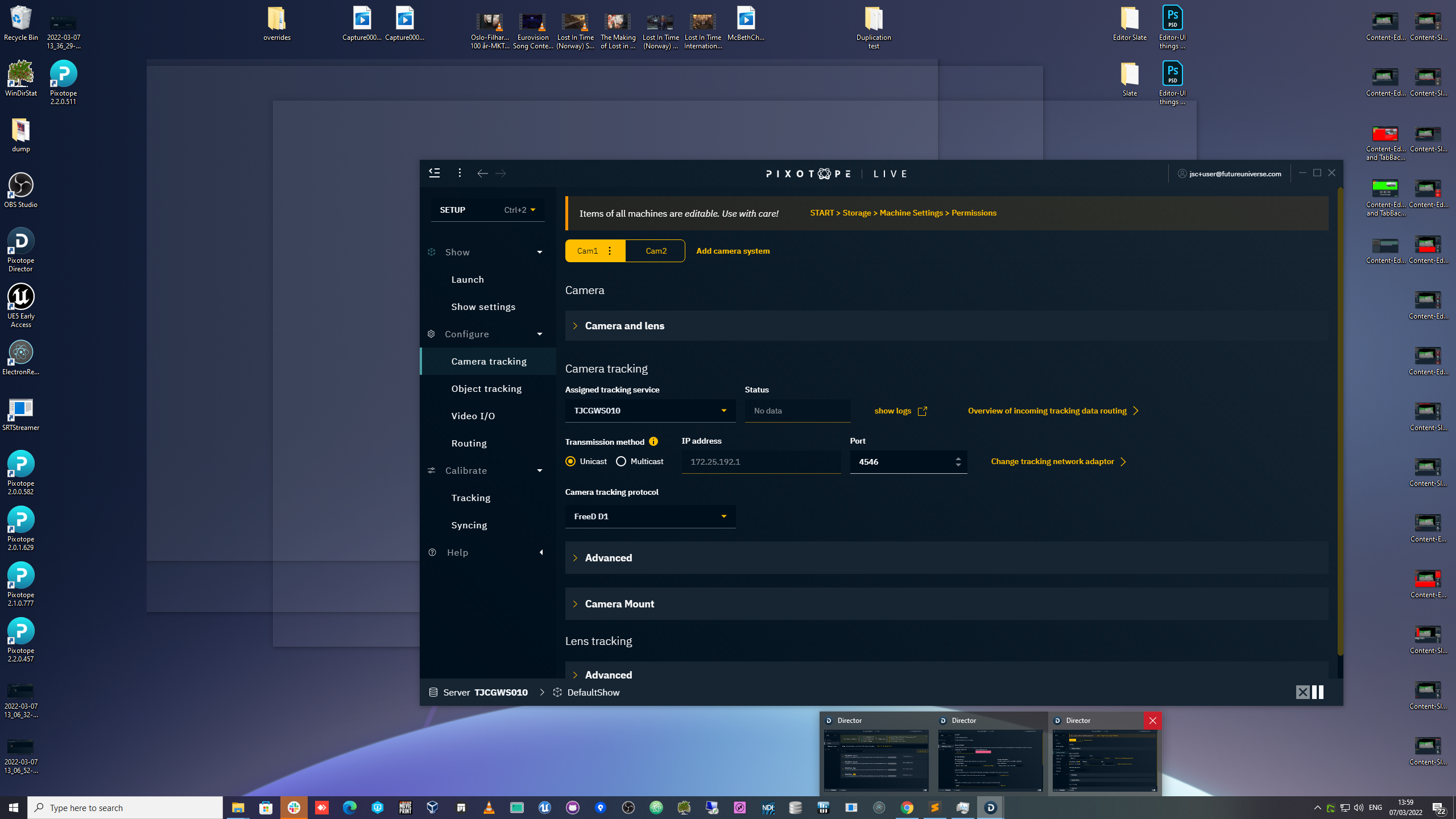This screenshot has height=819, width=1456.
Task: Click the transmission method info icon
Action: tap(653, 442)
